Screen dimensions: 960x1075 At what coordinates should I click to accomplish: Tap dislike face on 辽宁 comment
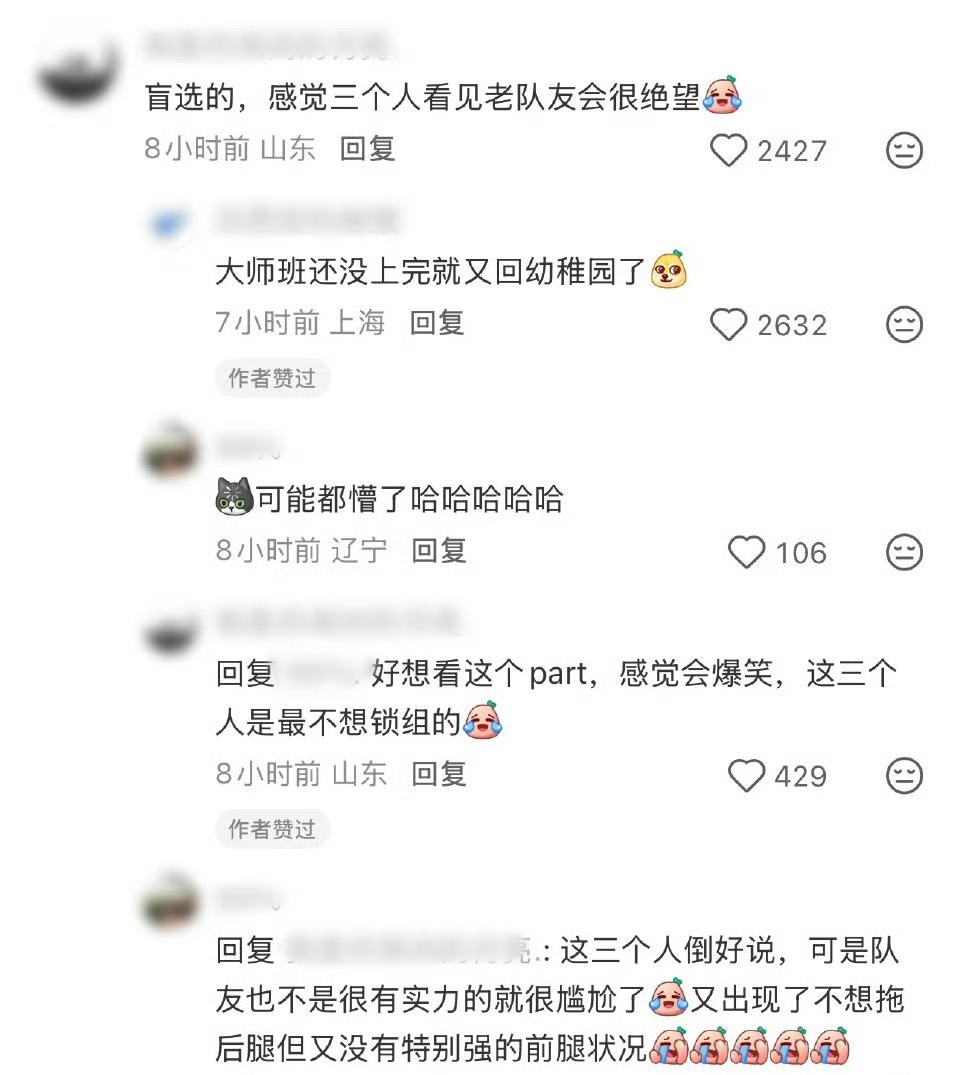[x=904, y=552]
